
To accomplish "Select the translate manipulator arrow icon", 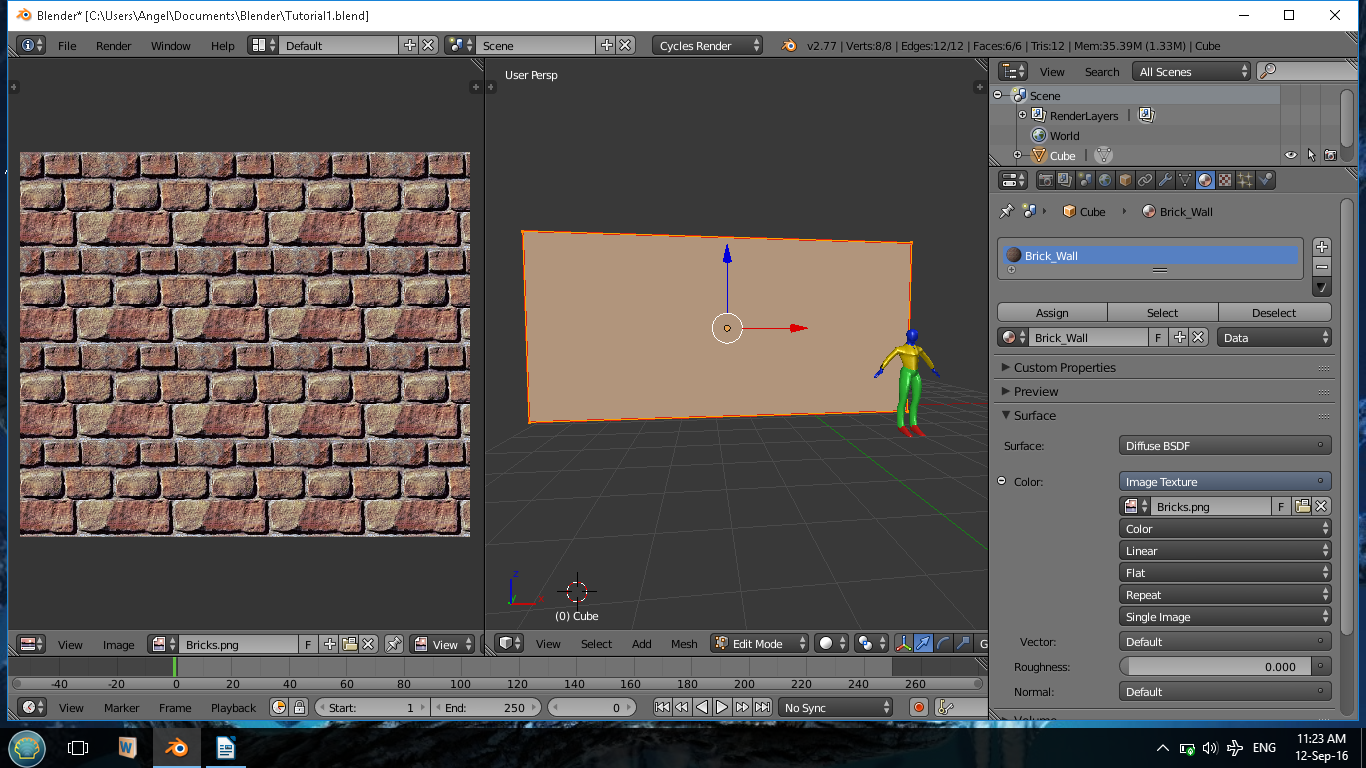I will pos(924,644).
